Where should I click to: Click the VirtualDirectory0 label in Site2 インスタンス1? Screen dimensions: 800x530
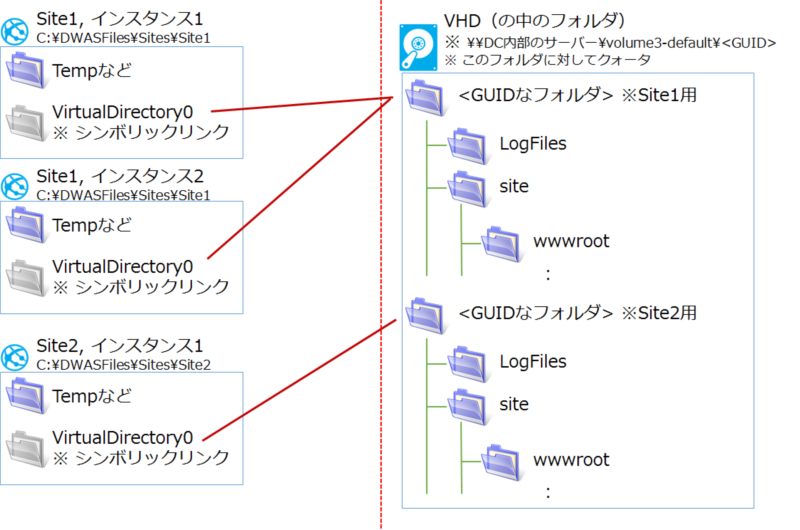coord(122,437)
